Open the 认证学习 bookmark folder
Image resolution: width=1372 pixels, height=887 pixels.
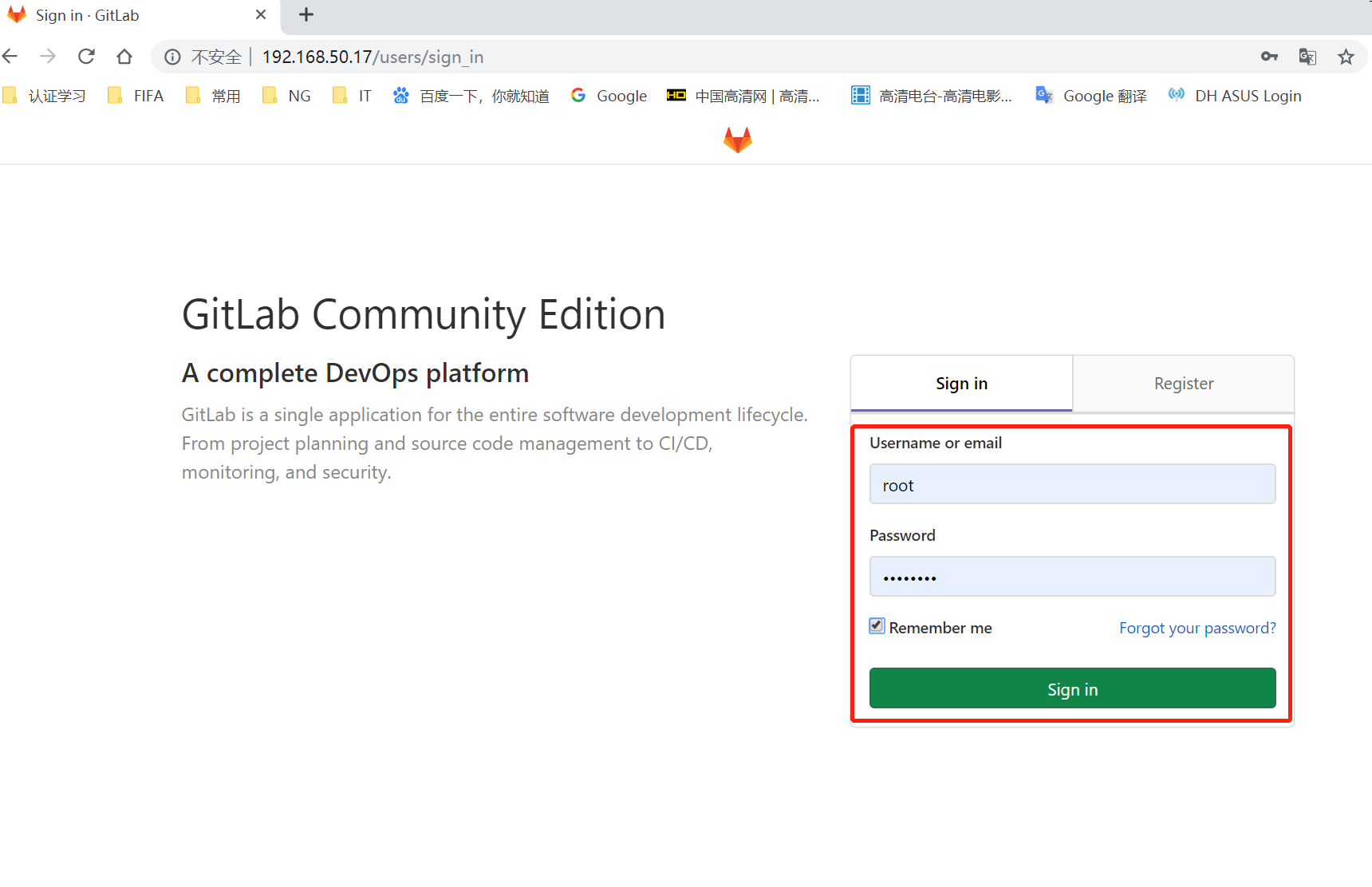click(x=45, y=96)
